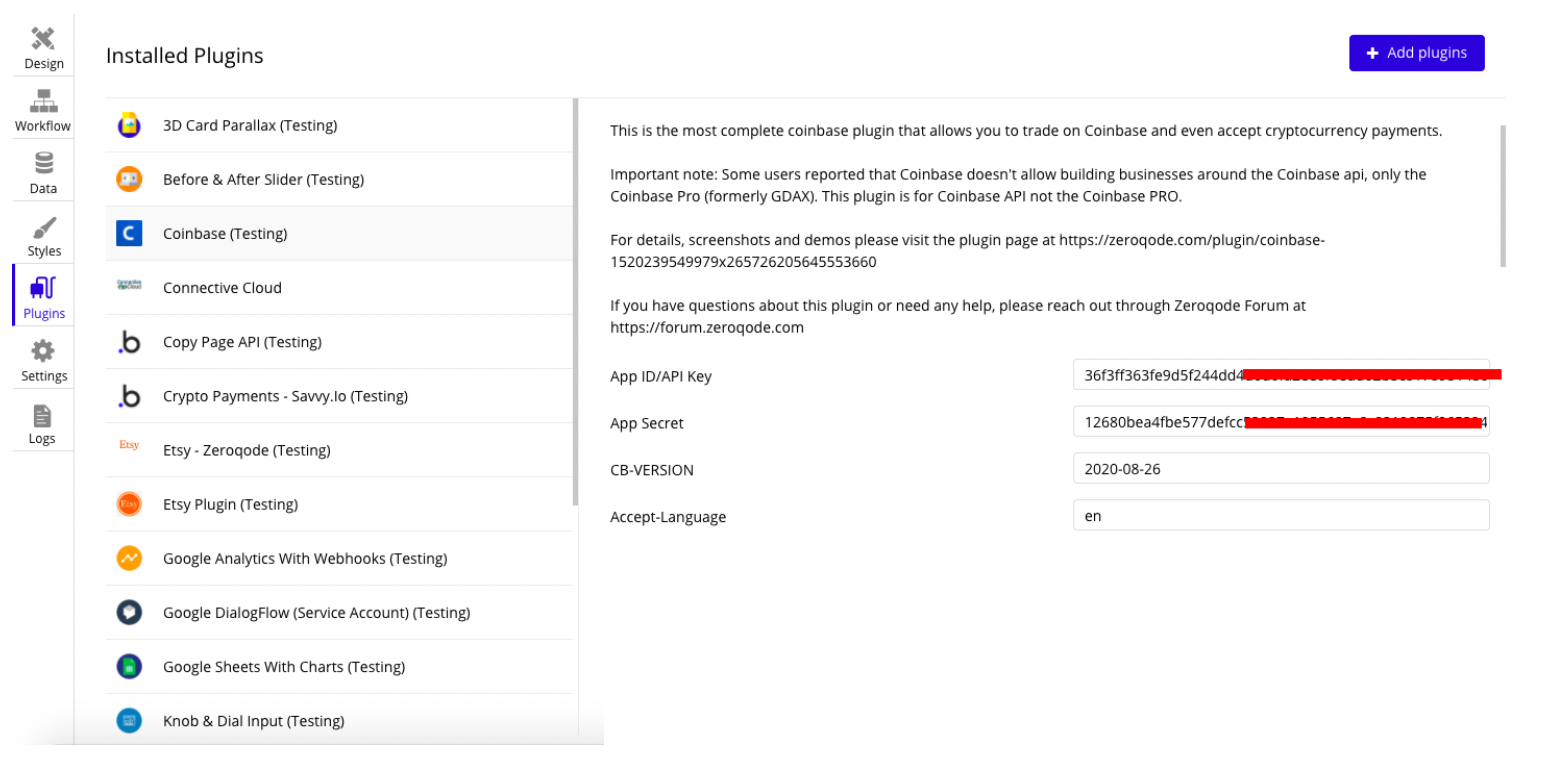Select the Plugins tab in sidebar
The width and height of the screenshot is (1546, 772).
(43, 297)
